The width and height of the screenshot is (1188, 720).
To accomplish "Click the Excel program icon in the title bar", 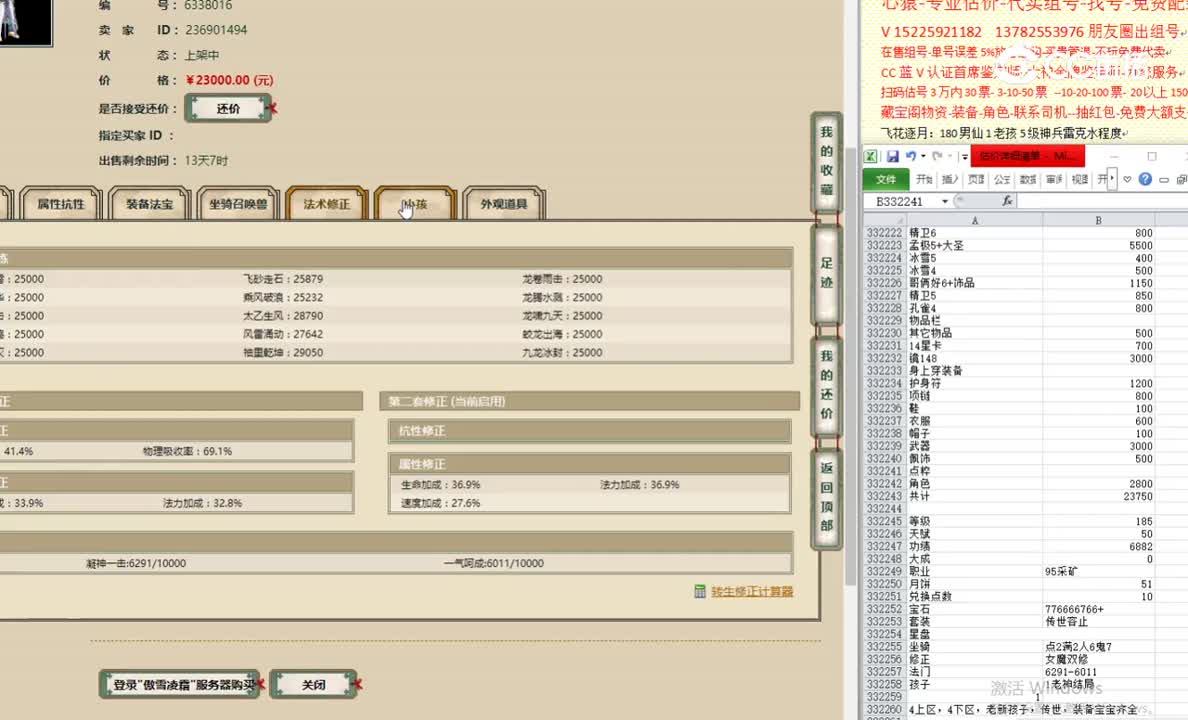I will click(871, 156).
